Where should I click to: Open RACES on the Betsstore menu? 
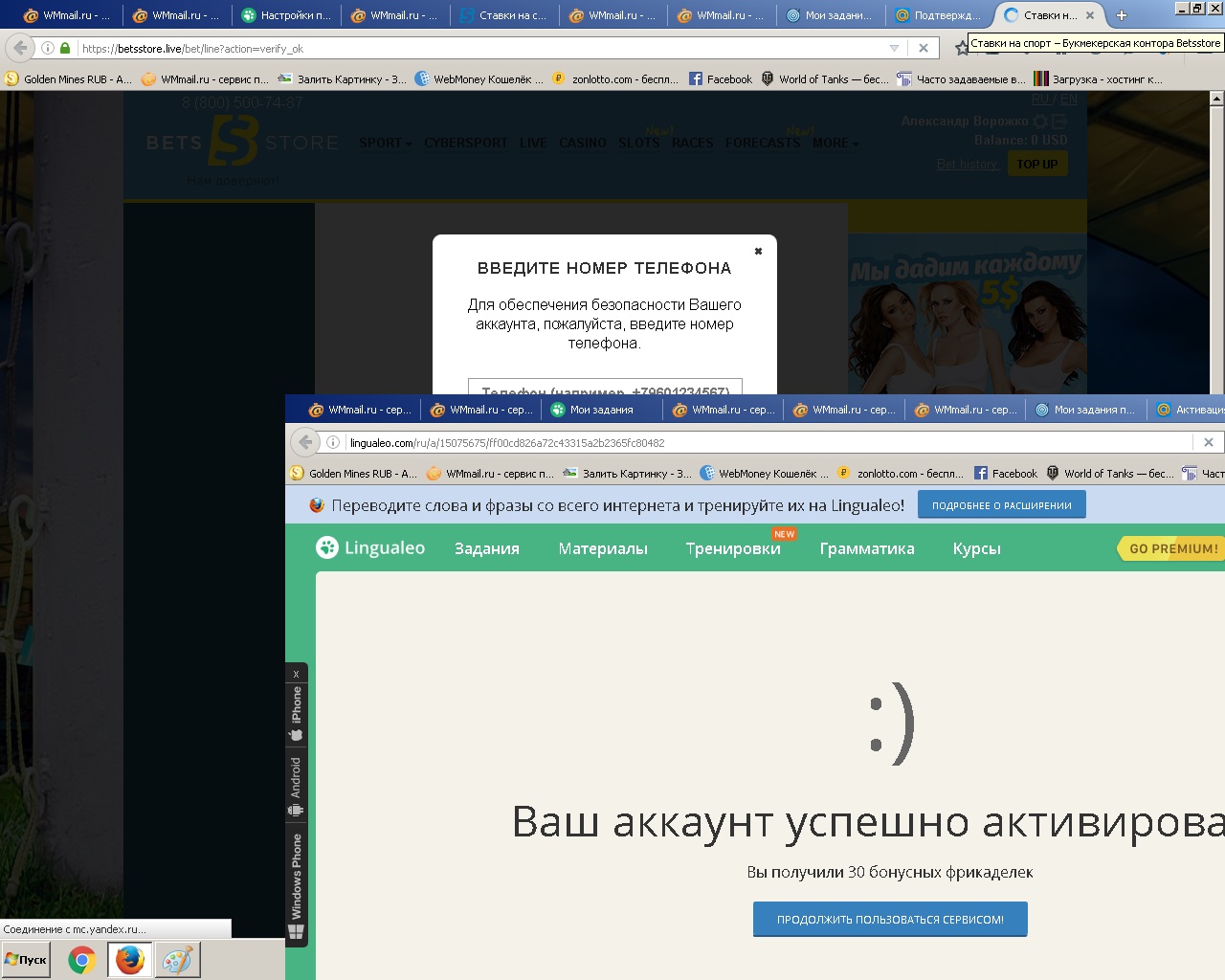[692, 144]
